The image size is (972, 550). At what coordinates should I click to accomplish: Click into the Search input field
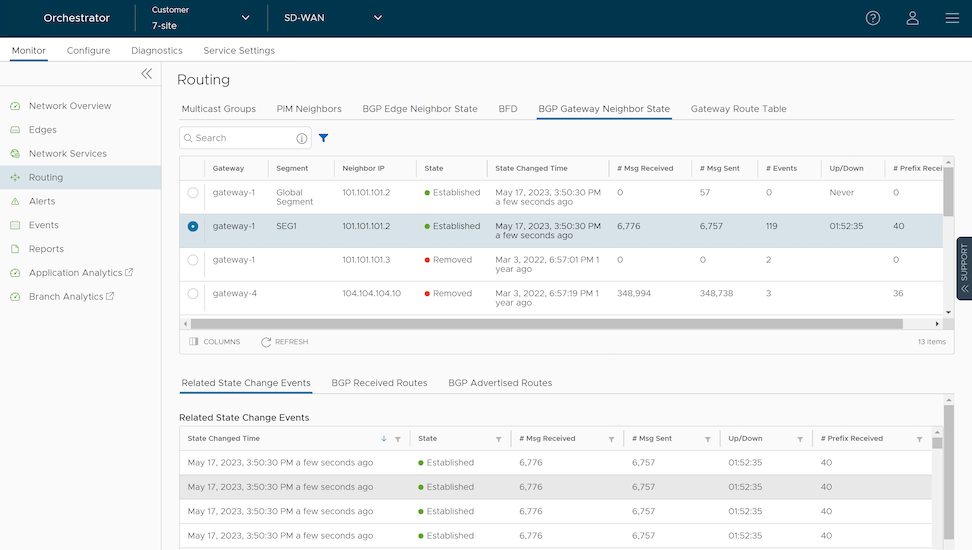[x=240, y=138]
